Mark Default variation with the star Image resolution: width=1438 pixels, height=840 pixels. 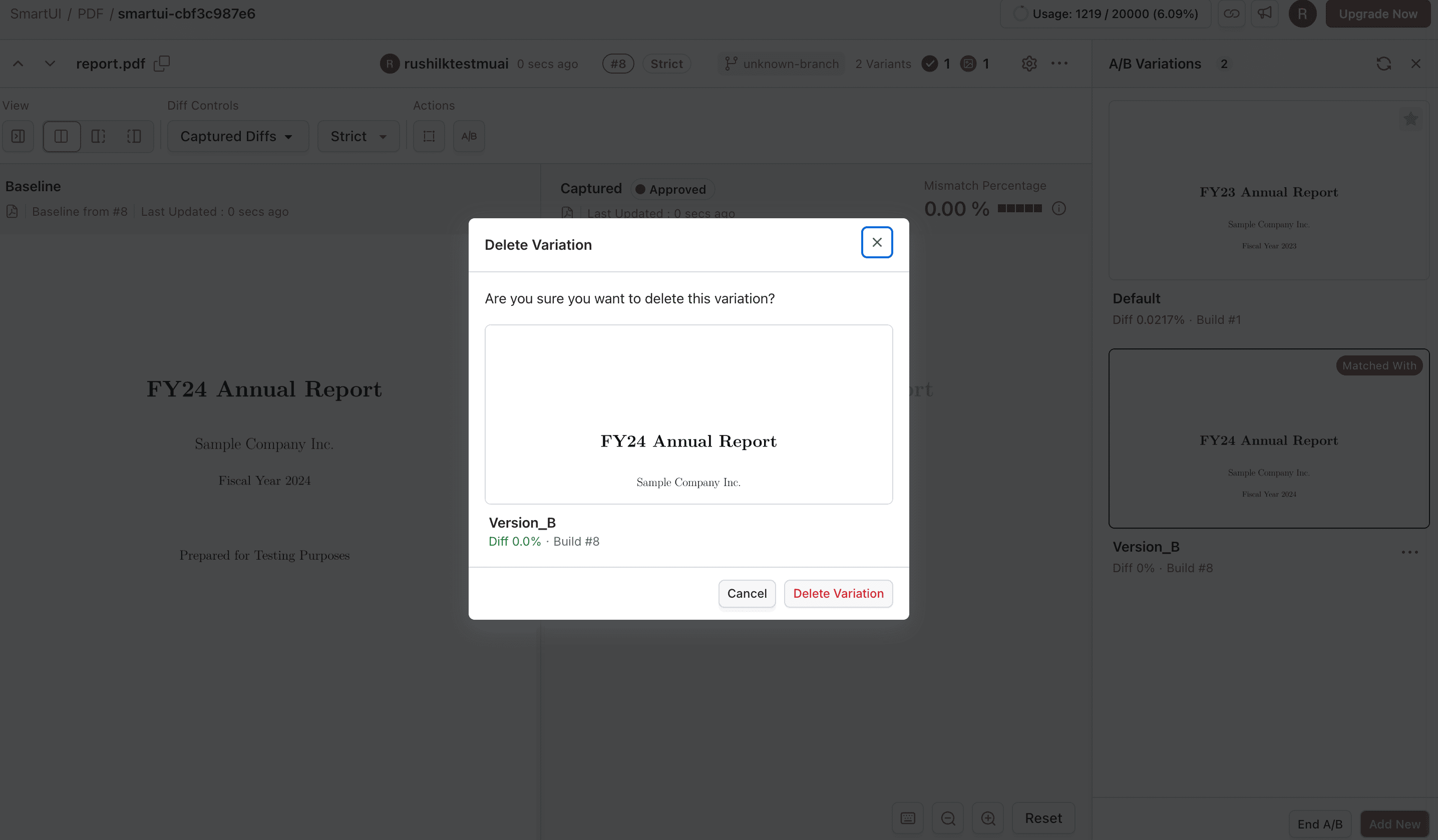[x=1410, y=119]
